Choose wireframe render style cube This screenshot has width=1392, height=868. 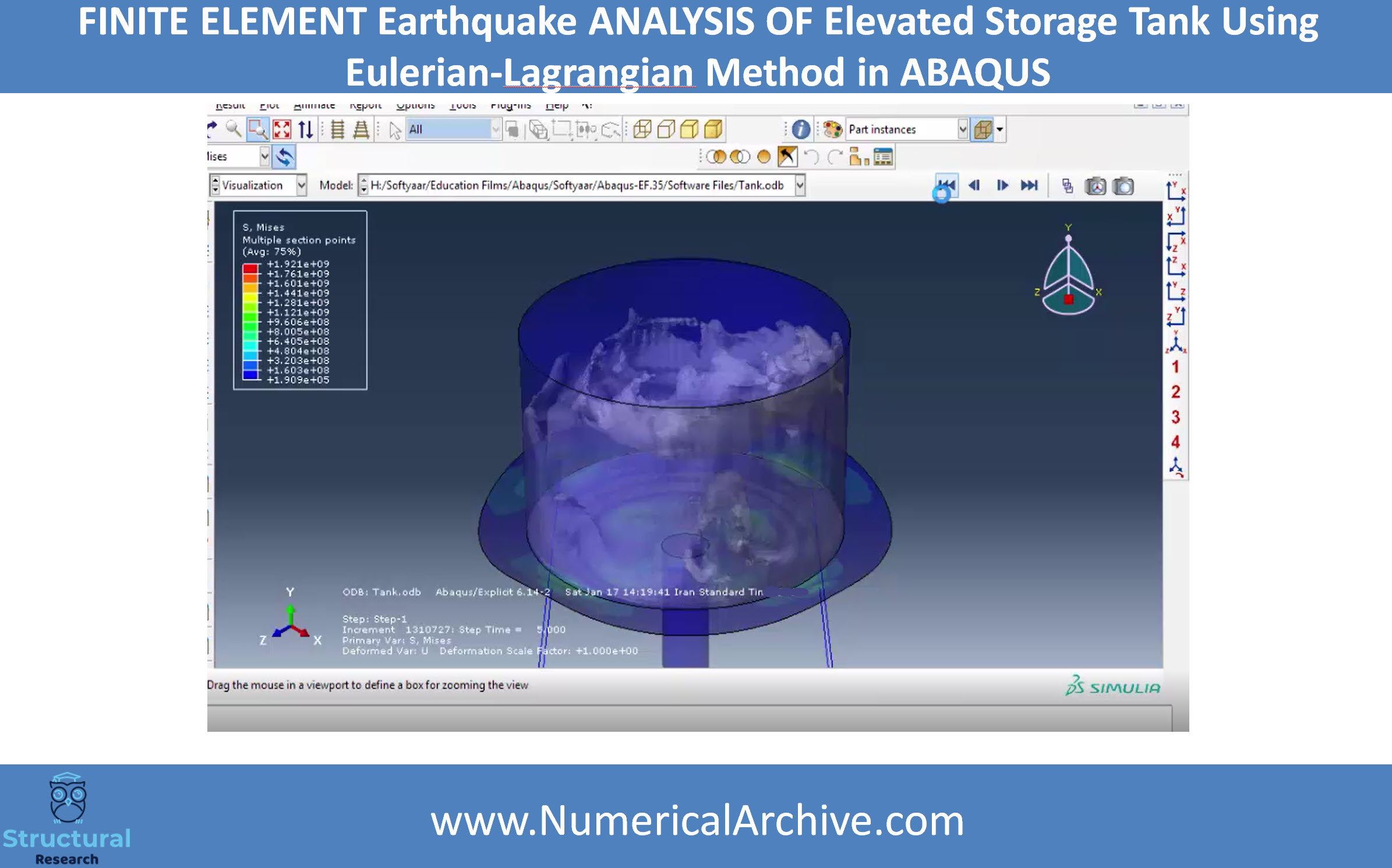(642, 129)
